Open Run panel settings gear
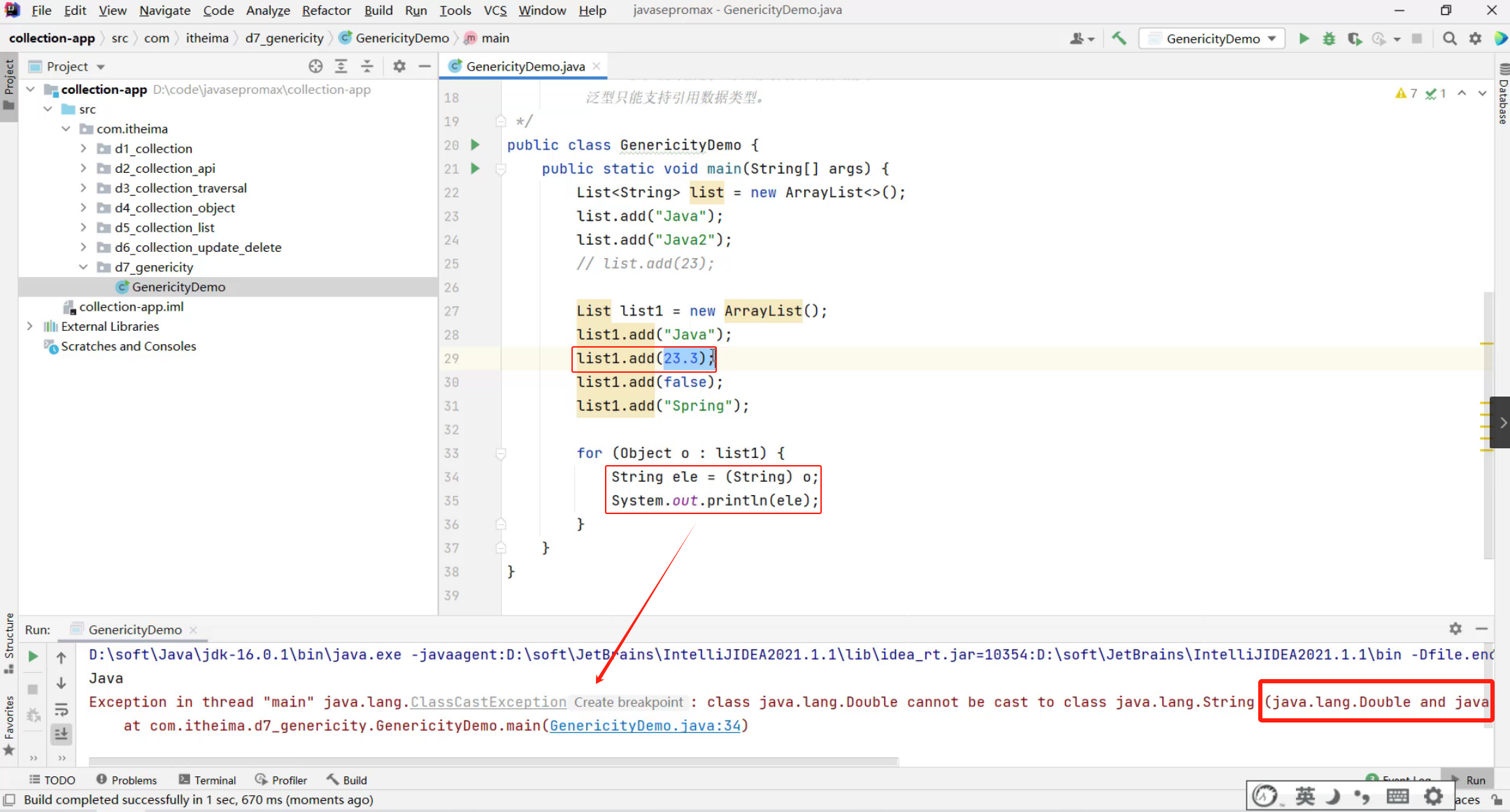The image size is (1510, 812). click(1455, 629)
